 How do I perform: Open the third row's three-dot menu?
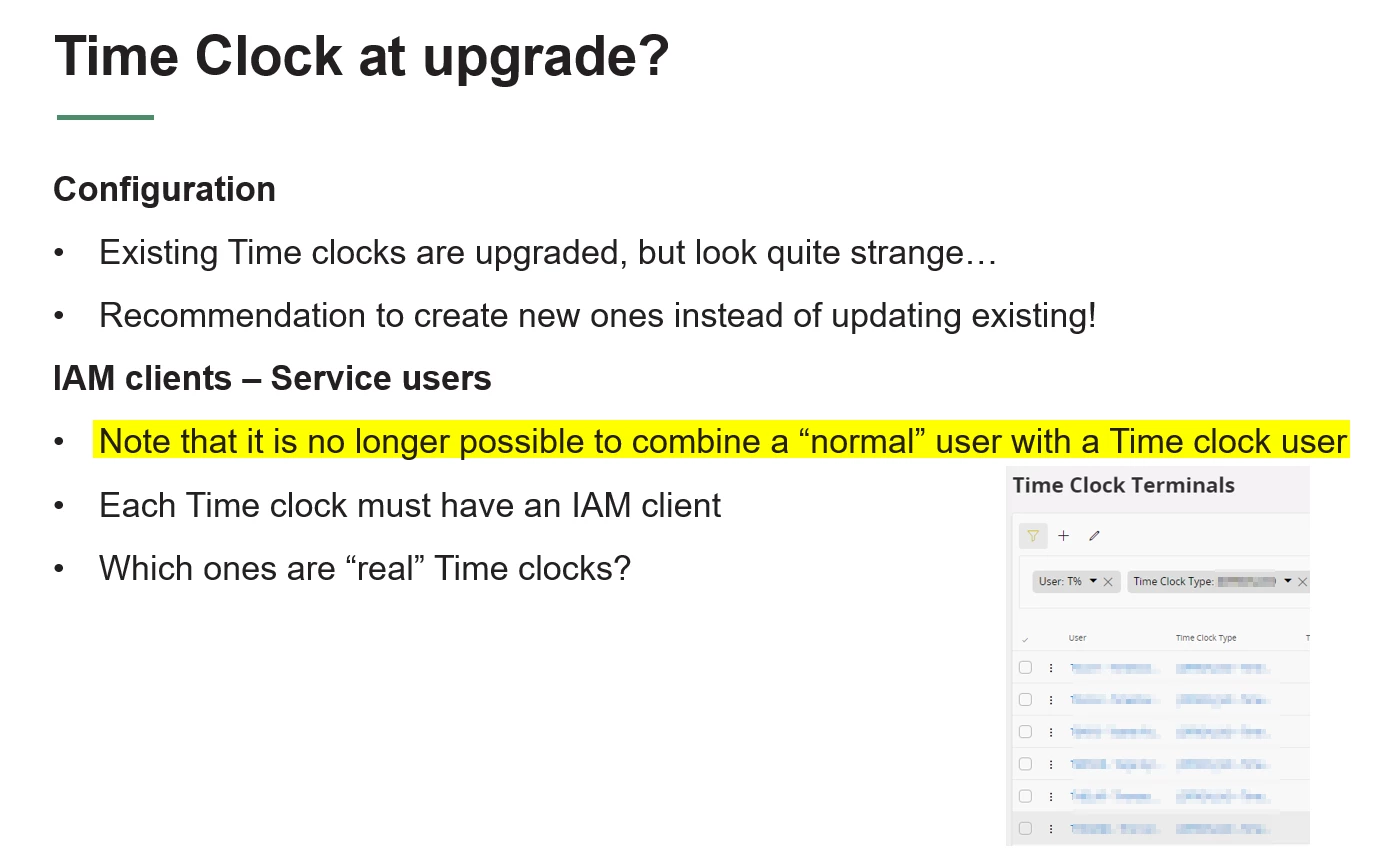[x=1051, y=732]
